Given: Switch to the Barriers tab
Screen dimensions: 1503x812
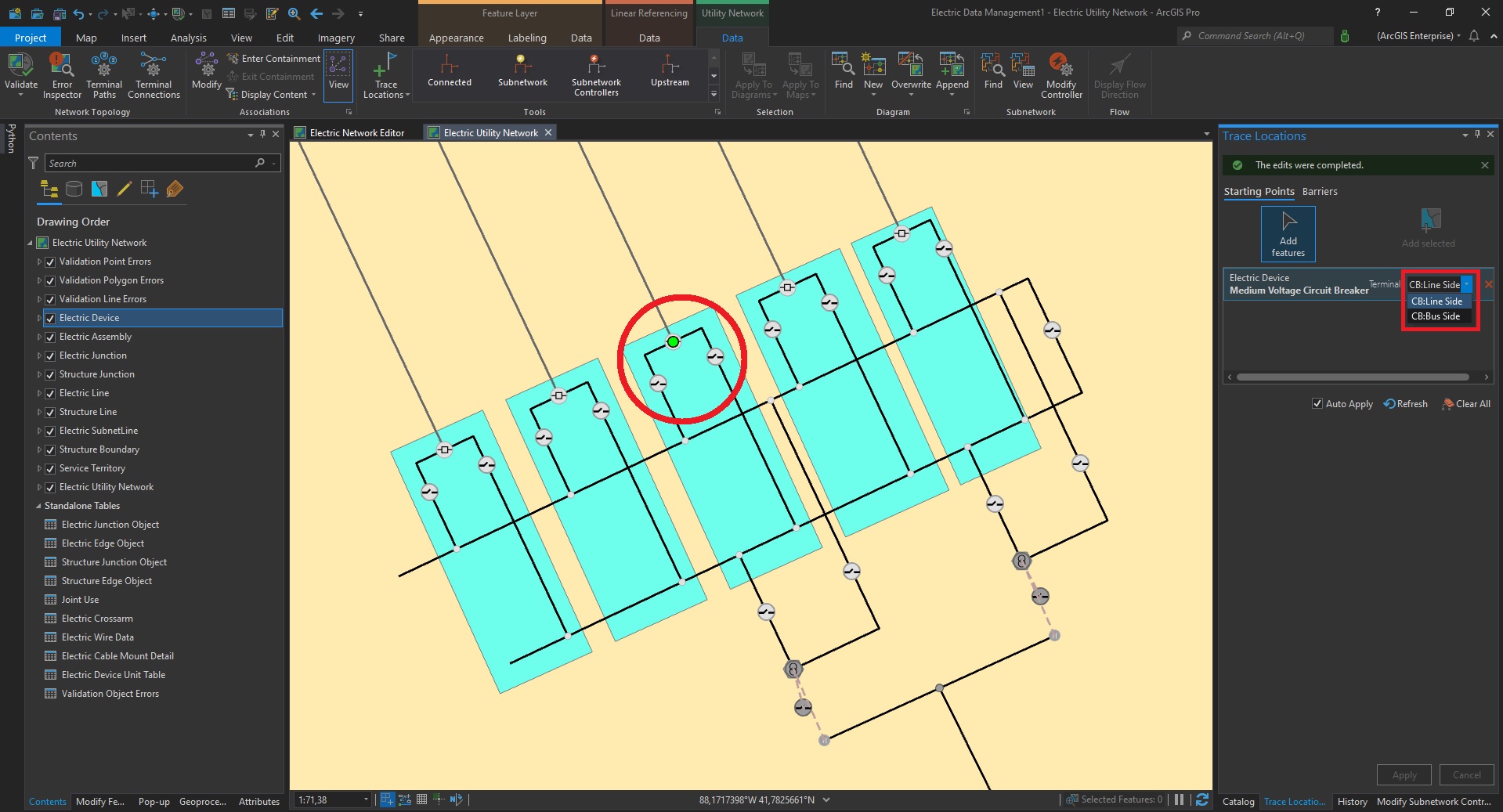Looking at the screenshot, I should [1320, 192].
